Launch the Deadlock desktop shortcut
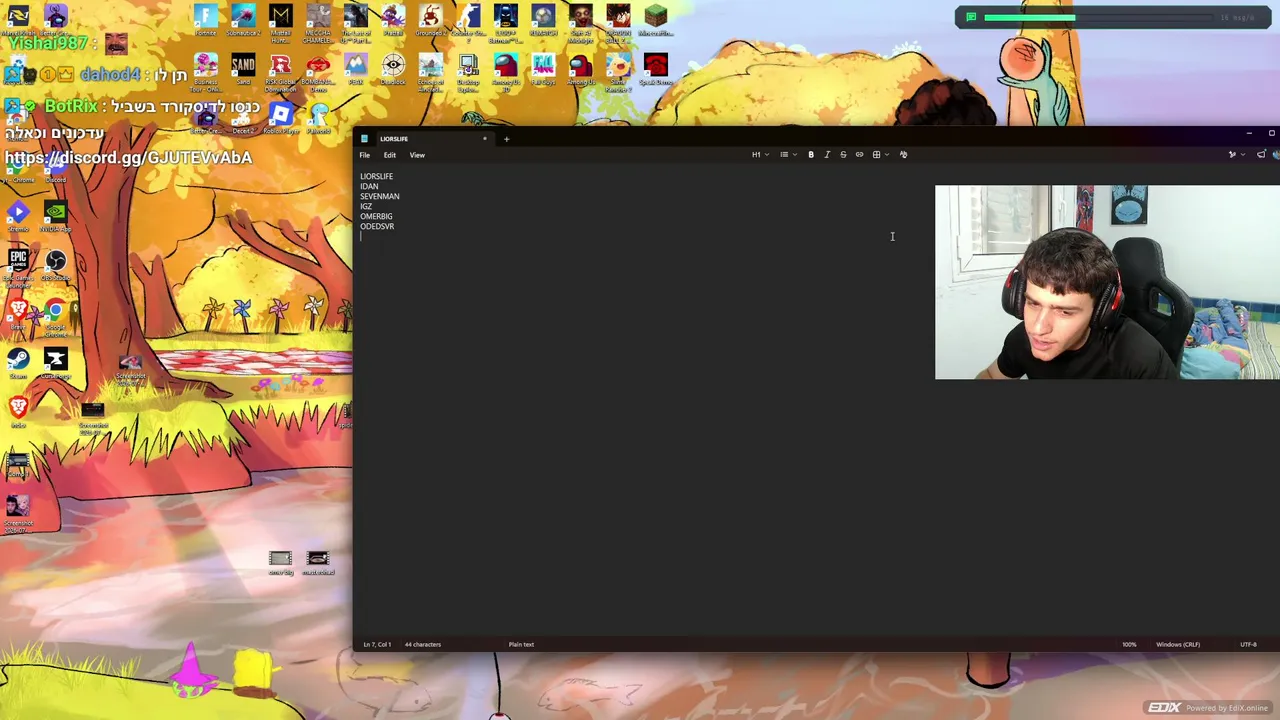The height and width of the screenshot is (720, 1280). click(x=393, y=70)
